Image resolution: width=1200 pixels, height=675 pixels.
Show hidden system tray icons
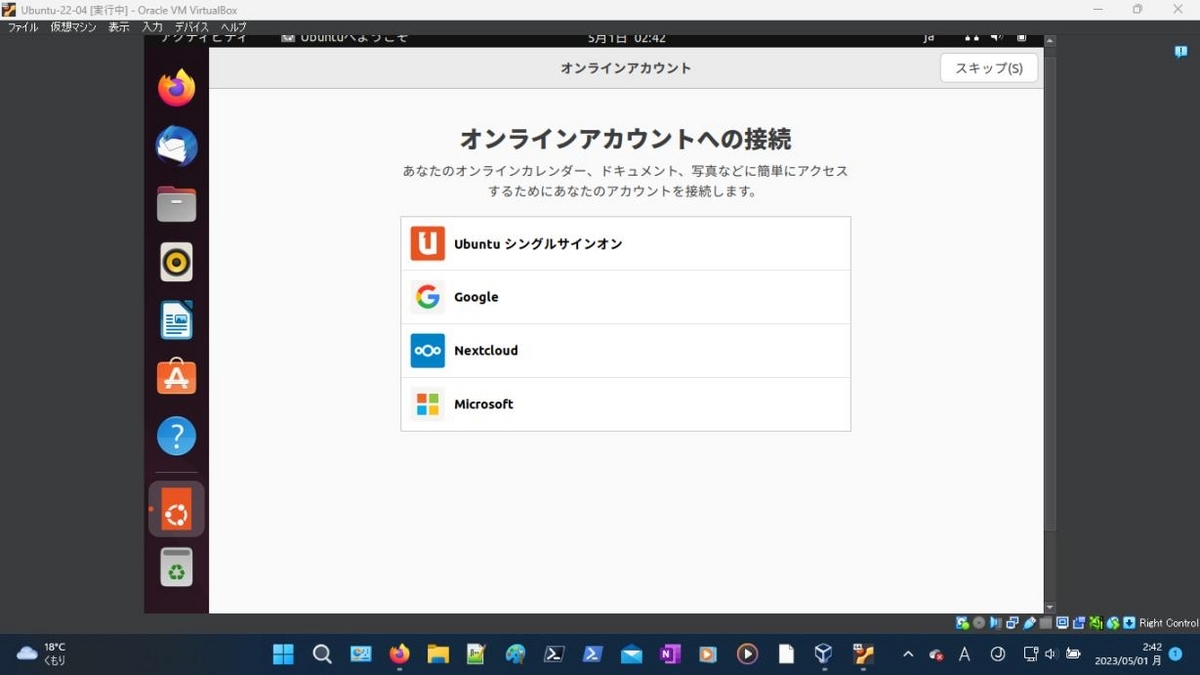click(x=908, y=654)
